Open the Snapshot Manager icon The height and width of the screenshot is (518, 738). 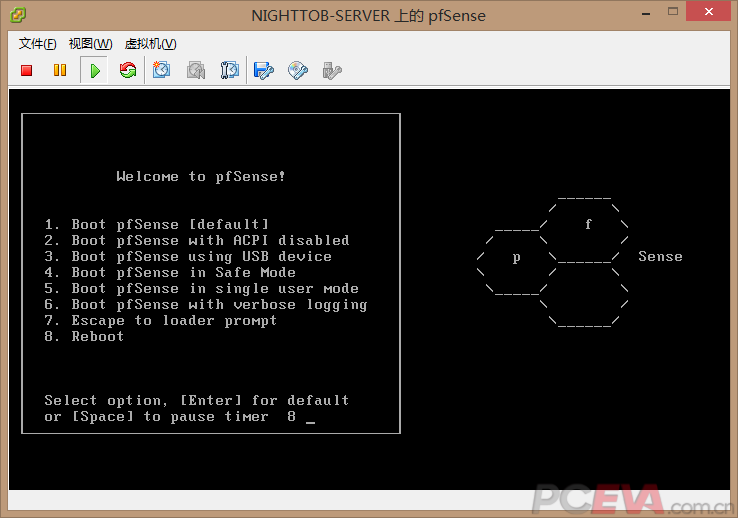[x=230, y=70]
